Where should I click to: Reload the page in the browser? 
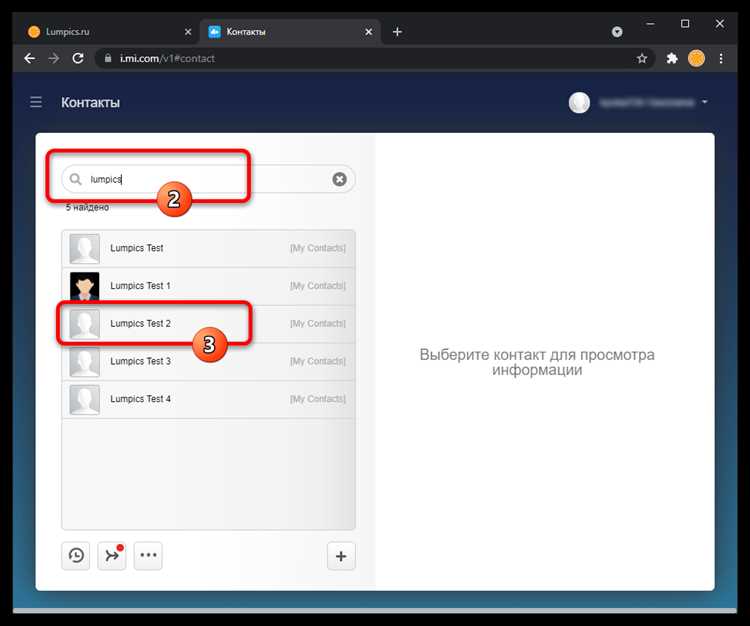pyautogui.click(x=78, y=58)
